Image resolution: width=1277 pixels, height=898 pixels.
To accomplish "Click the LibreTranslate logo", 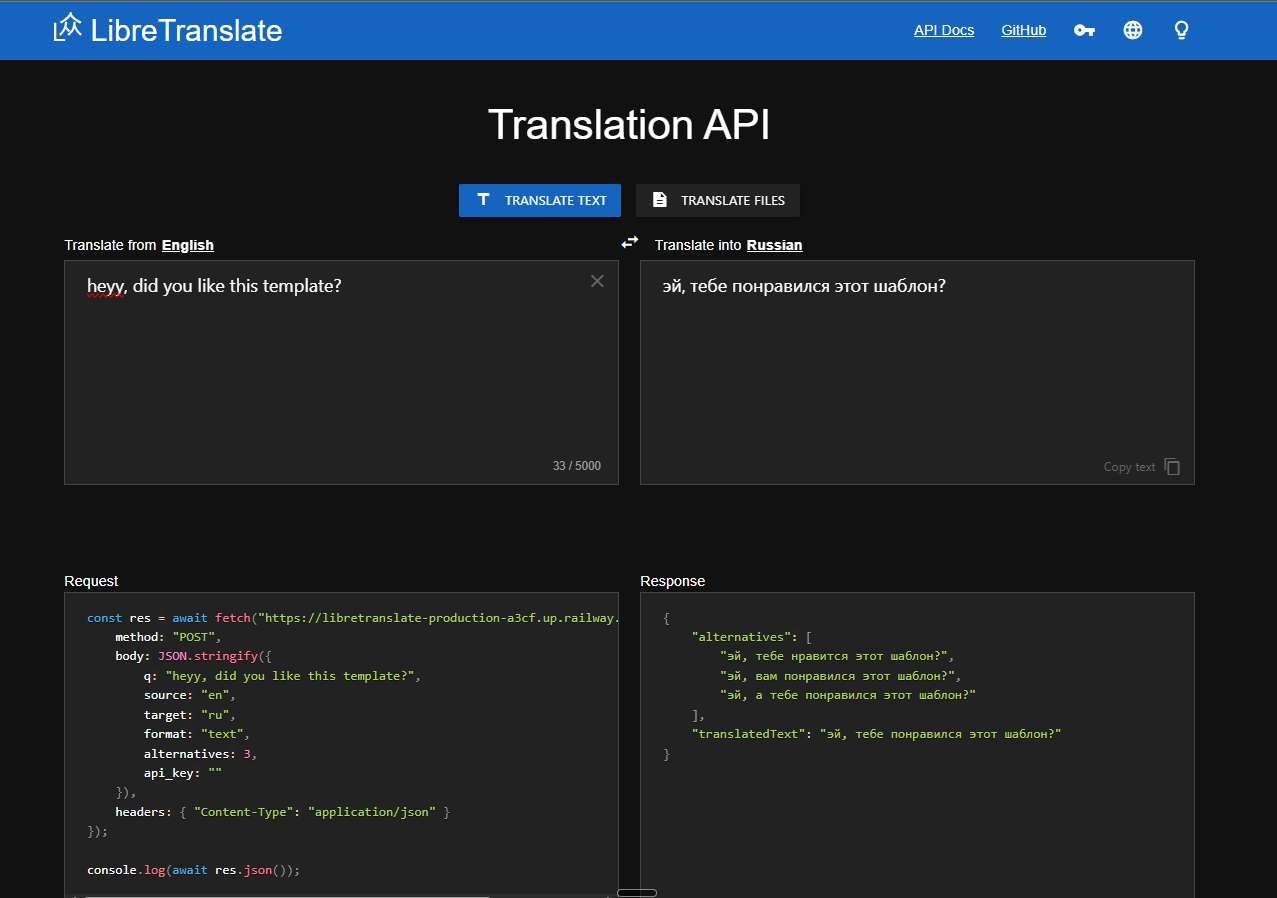I will coord(166,29).
